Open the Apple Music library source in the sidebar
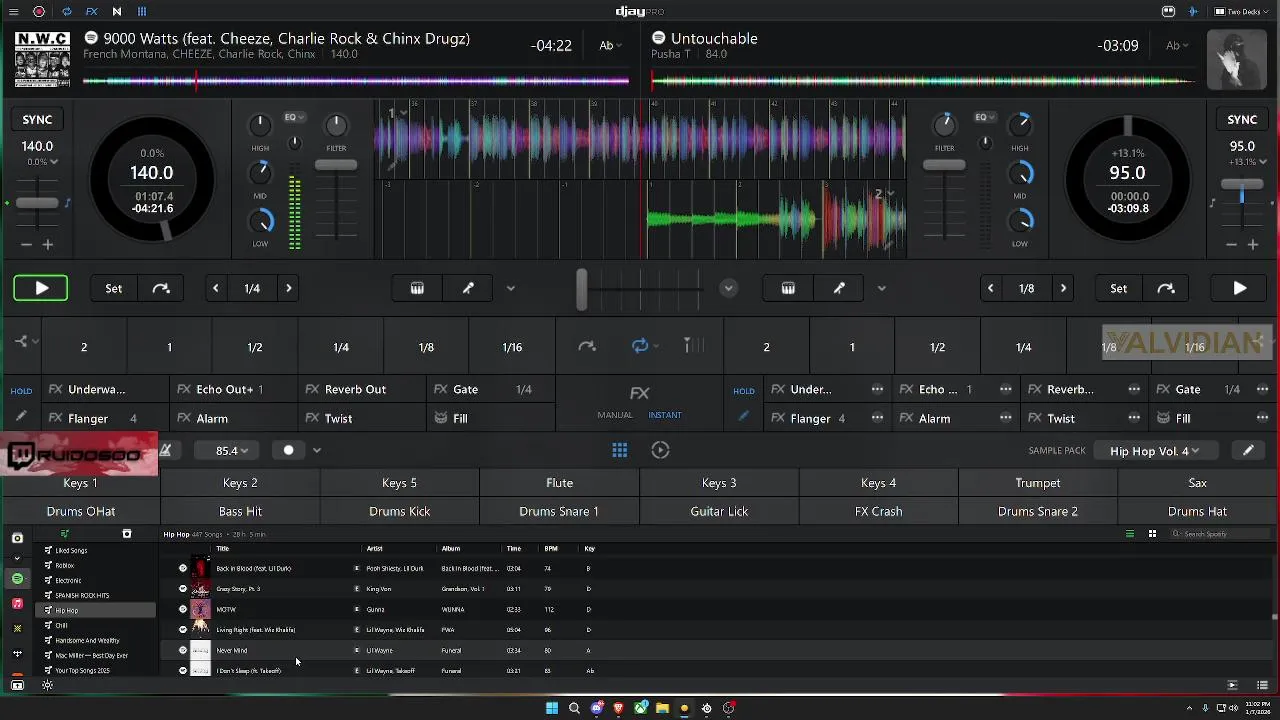 pos(17,604)
